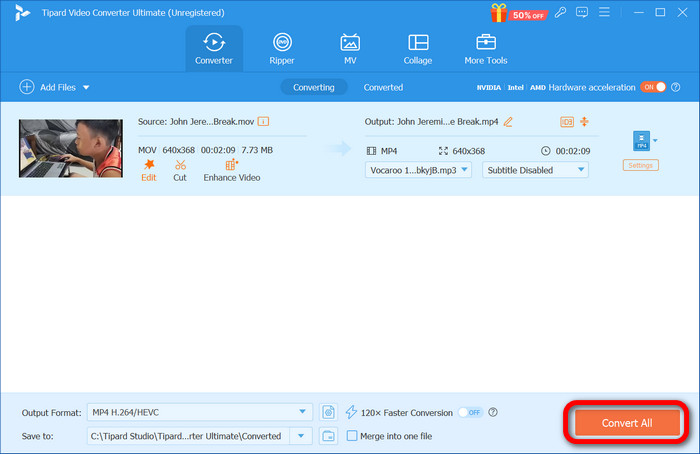Open the Collage module

(x=418, y=48)
